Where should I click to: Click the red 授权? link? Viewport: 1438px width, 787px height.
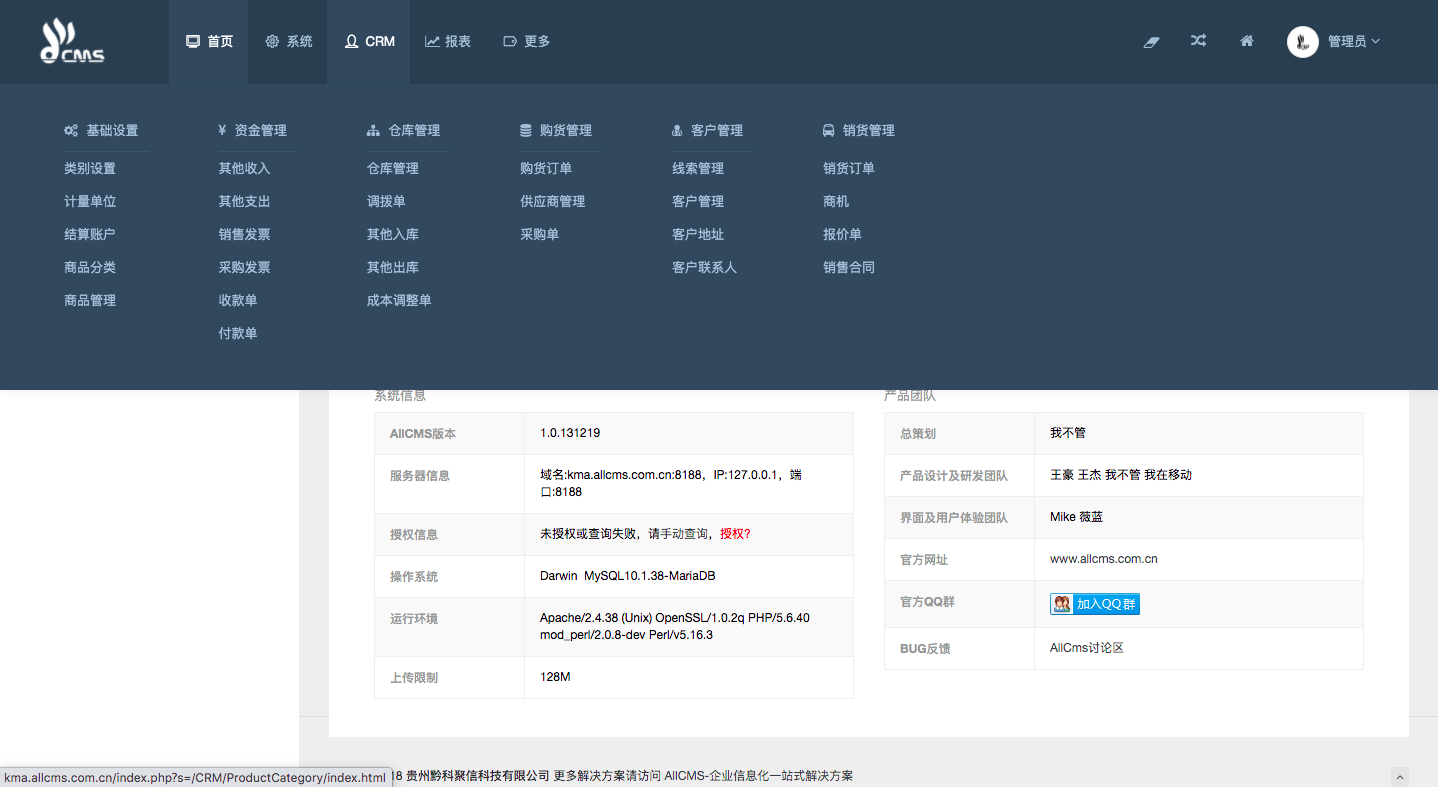735,534
